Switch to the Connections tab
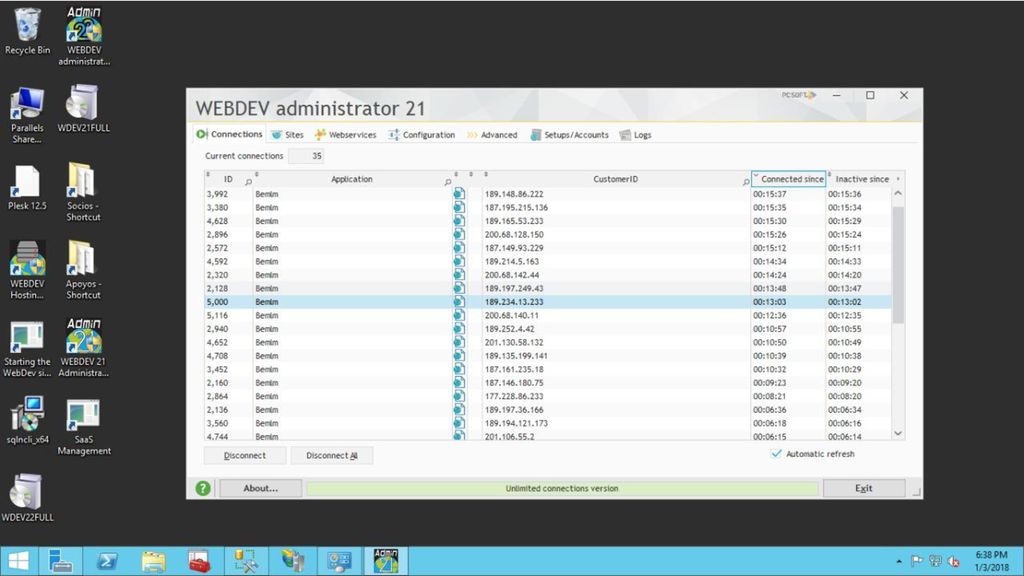Image resolution: width=1024 pixels, height=576 pixels. pyautogui.click(x=229, y=134)
